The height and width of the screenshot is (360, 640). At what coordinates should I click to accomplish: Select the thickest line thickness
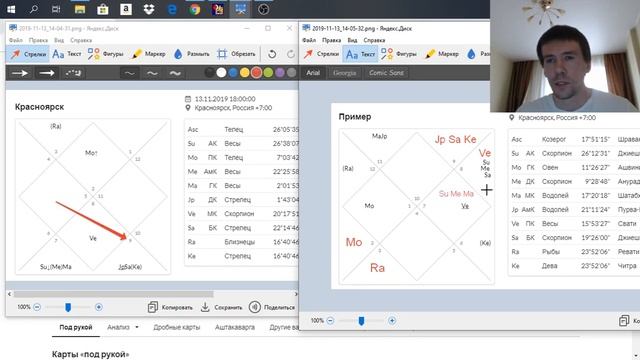[x=175, y=73]
